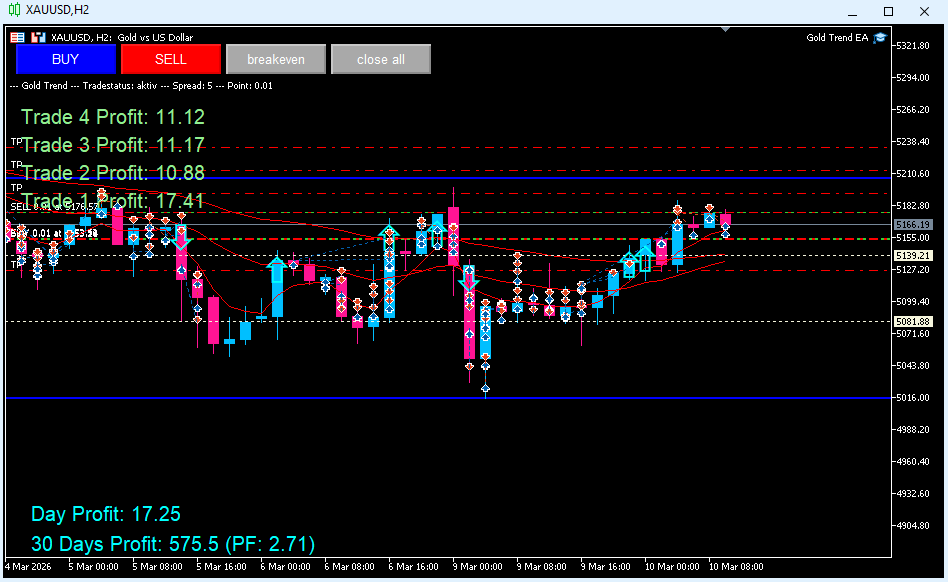The width and height of the screenshot is (948, 582).
Task: Click the green candlestick icon in title bar
Action: tap(14, 10)
